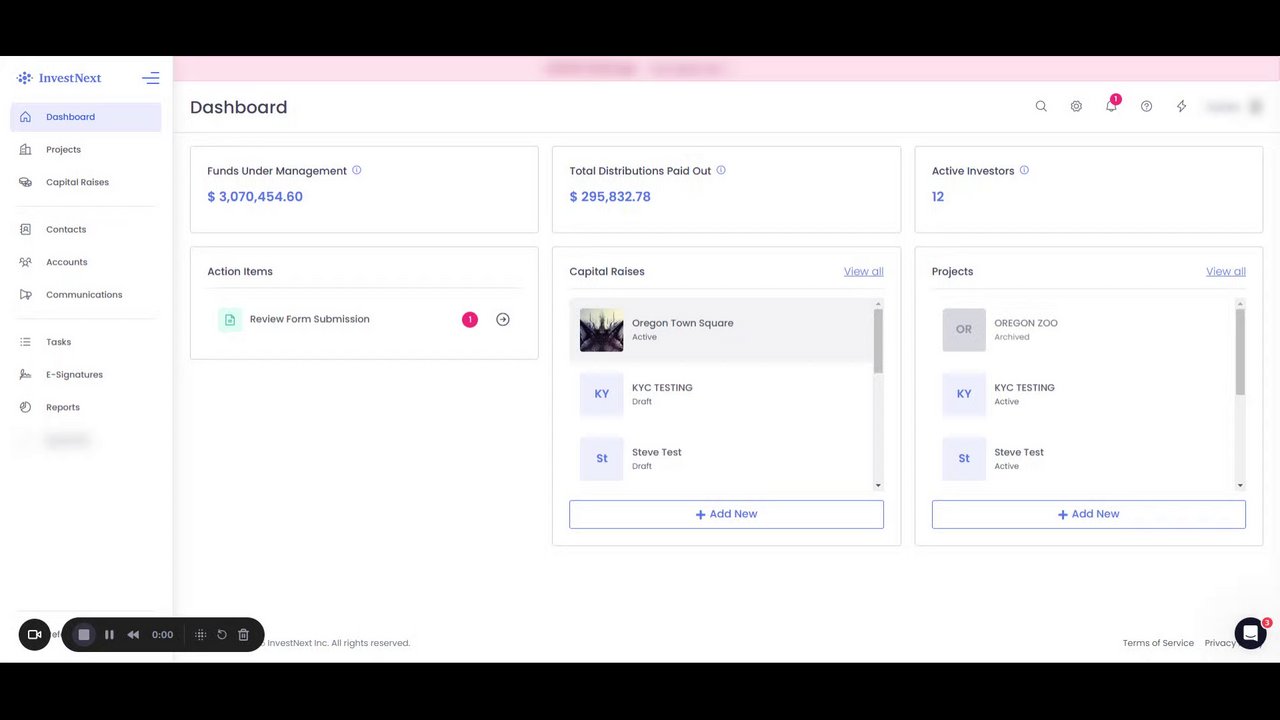Open Dashboard in the sidebar
The height and width of the screenshot is (720, 1280).
coord(86,117)
